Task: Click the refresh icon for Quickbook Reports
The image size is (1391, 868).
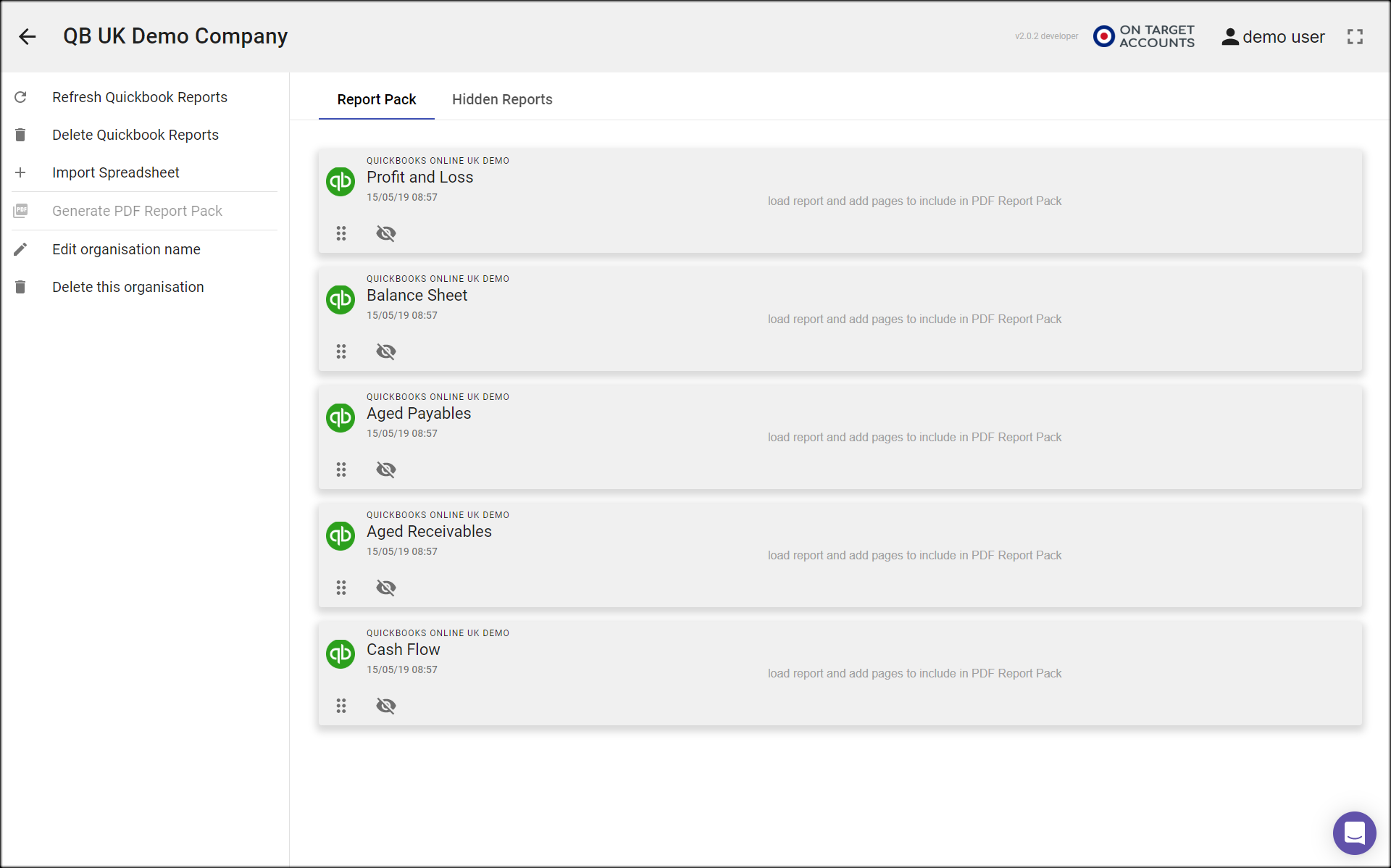Action: coord(20,97)
